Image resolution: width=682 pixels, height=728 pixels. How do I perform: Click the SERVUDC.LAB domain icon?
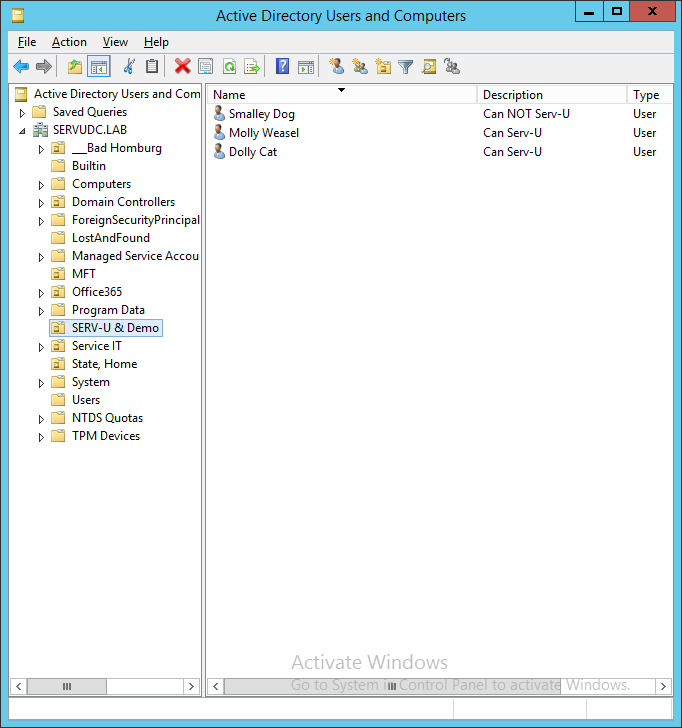[x=40, y=130]
